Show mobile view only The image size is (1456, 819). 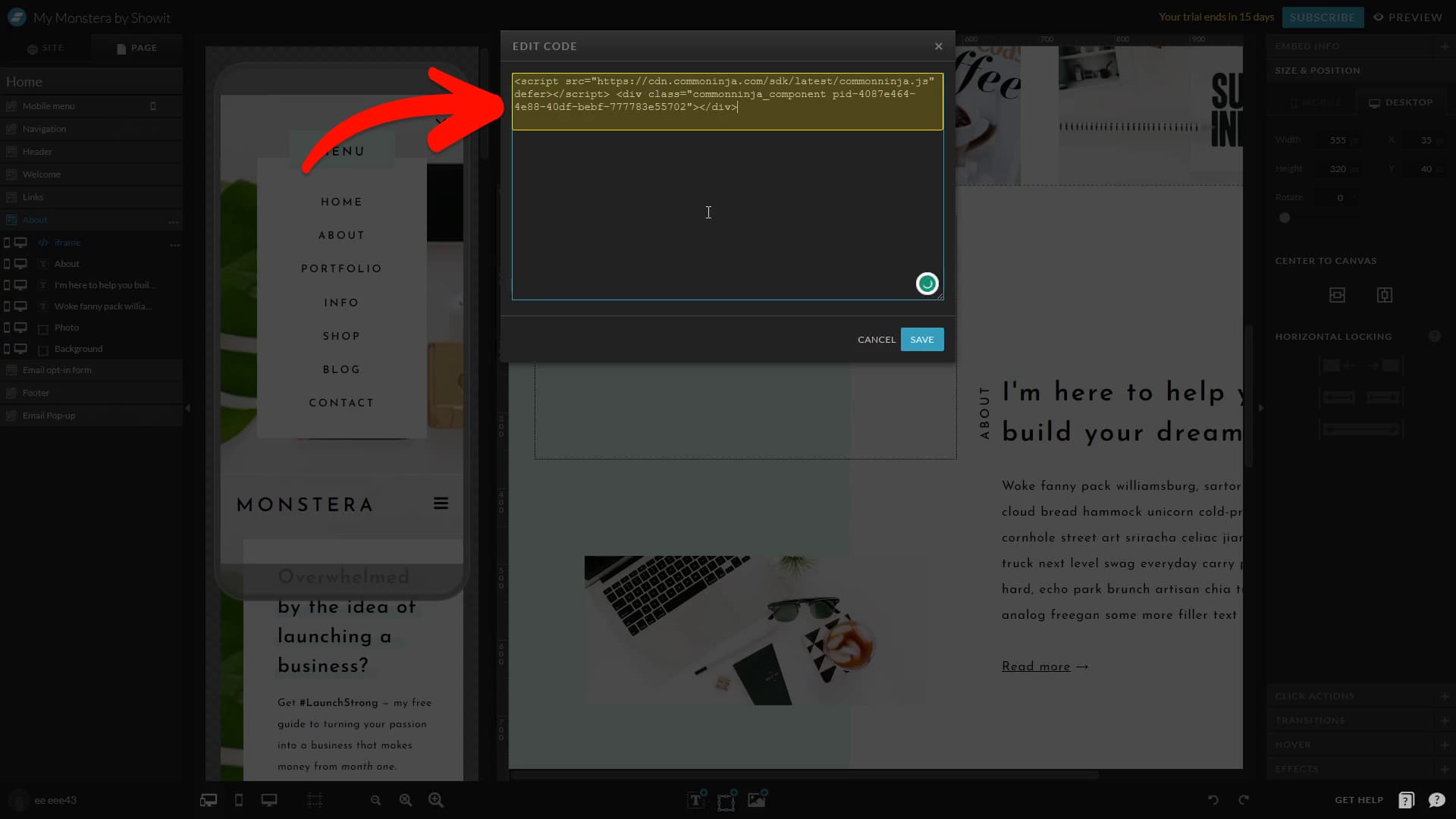pos(239,800)
